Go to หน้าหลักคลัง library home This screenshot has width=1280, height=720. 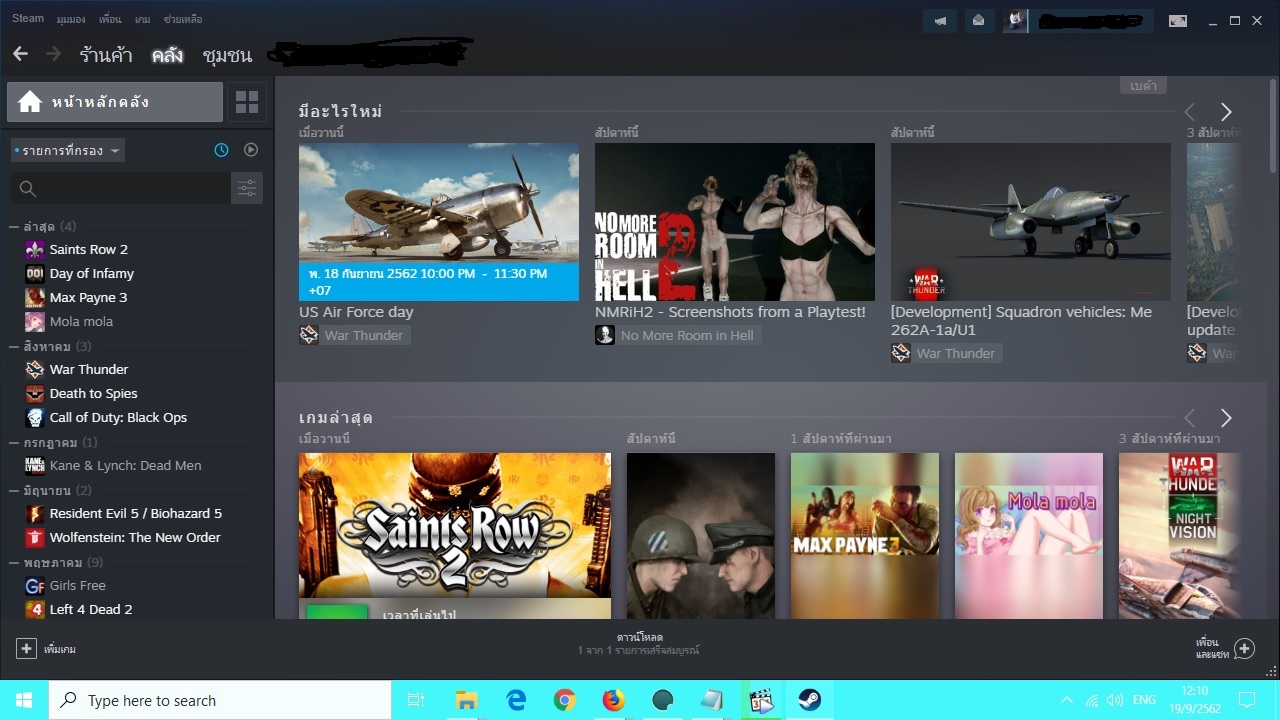click(115, 102)
